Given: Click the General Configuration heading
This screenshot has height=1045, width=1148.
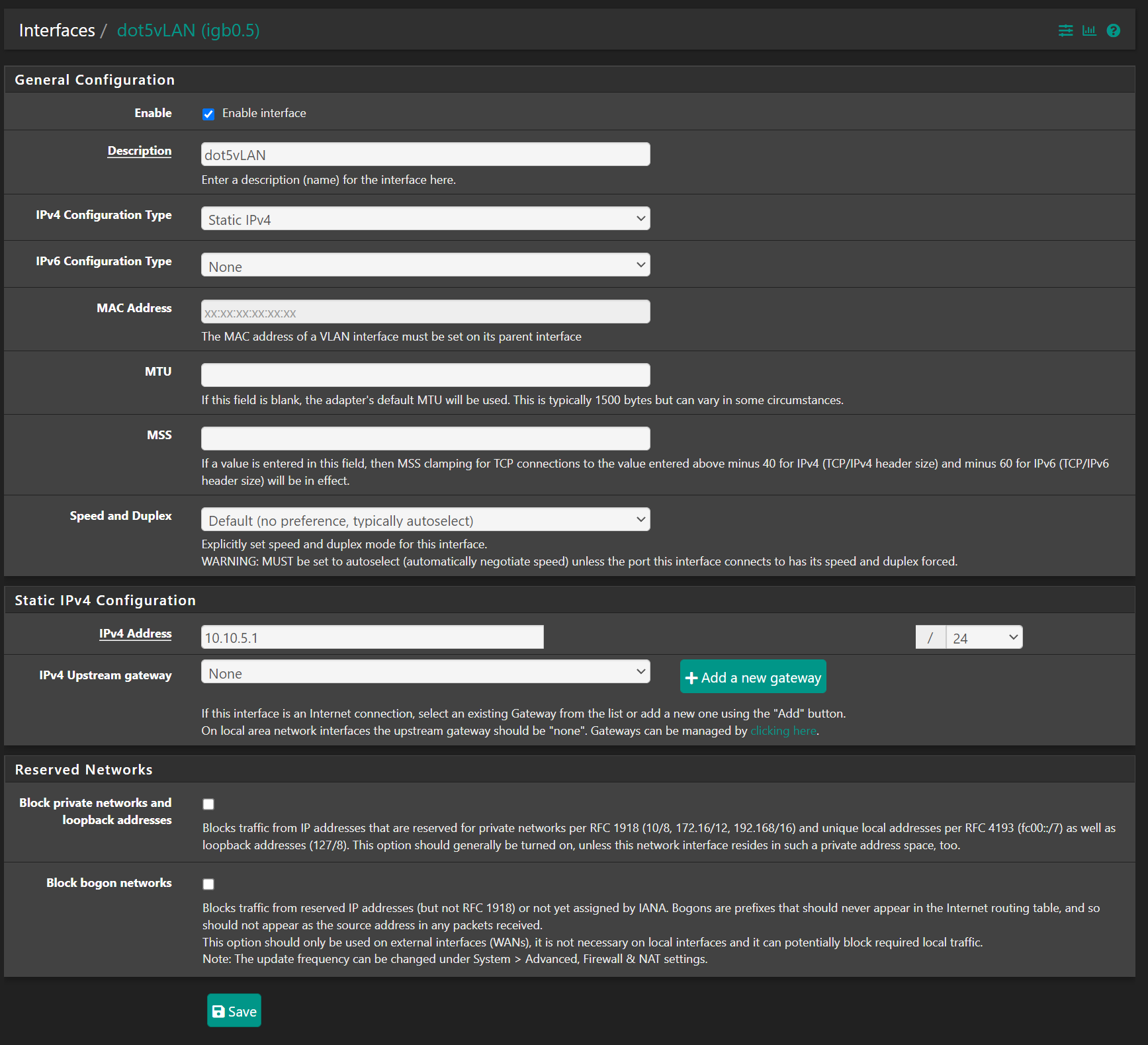Looking at the screenshot, I should 95,80.
